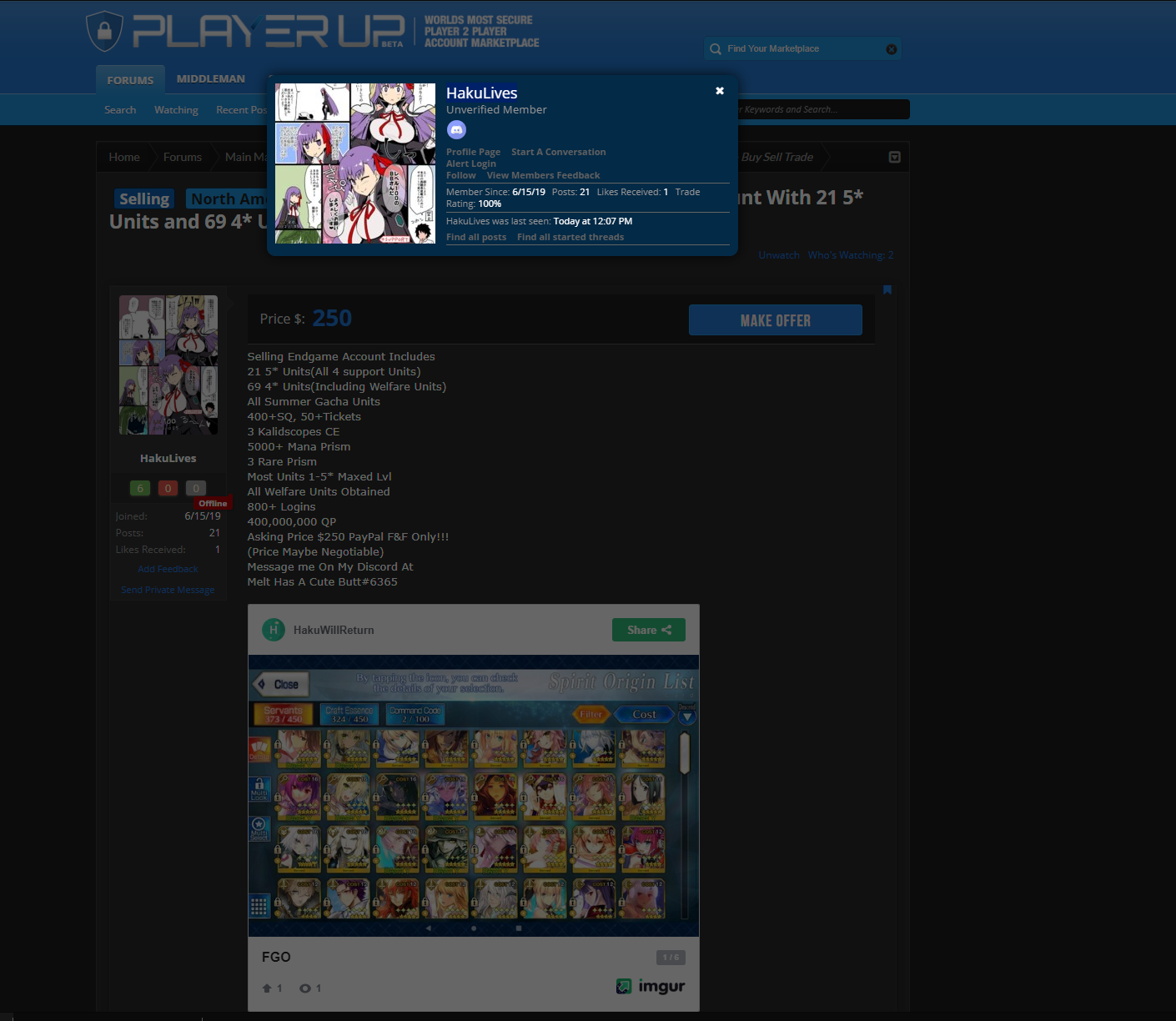Click View Members Feedback link

coord(543,175)
